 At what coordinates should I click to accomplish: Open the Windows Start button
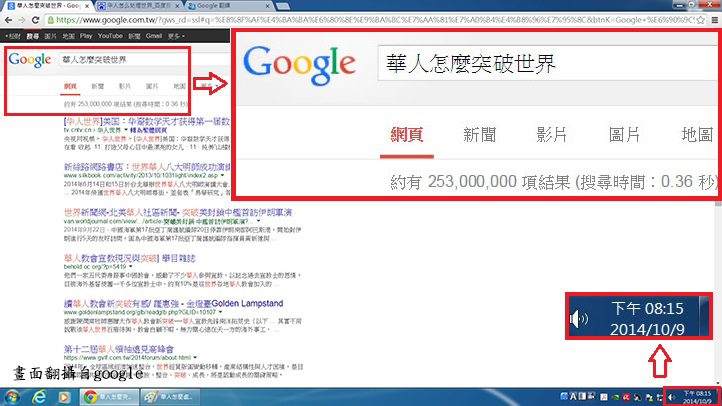pyautogui.click(x=12, y=397)
